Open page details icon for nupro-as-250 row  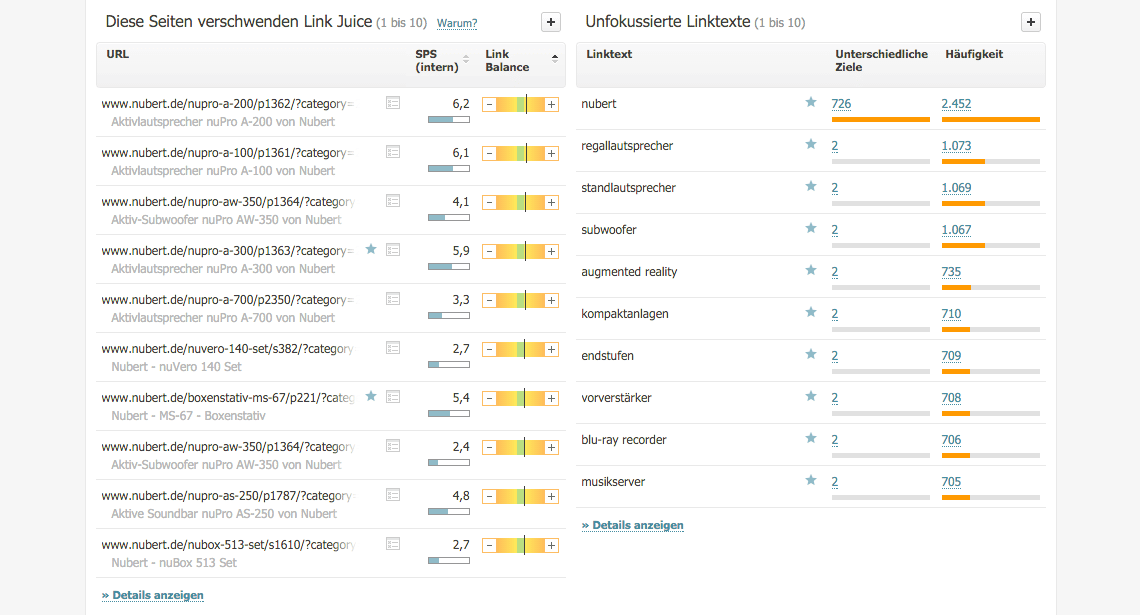pyautogui.click(x=393, y=495)
